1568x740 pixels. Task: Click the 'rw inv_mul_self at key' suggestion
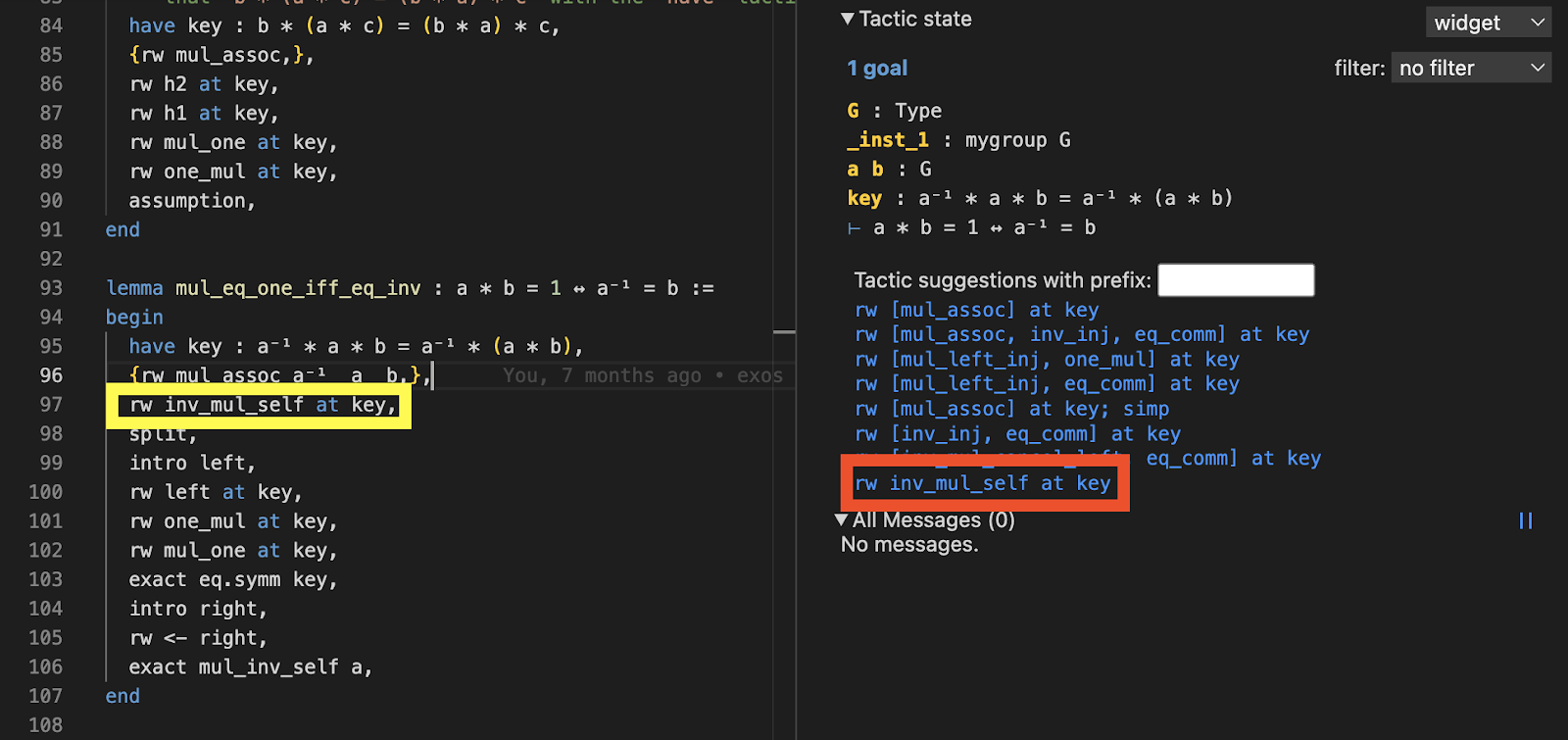(x=982, y=483)
